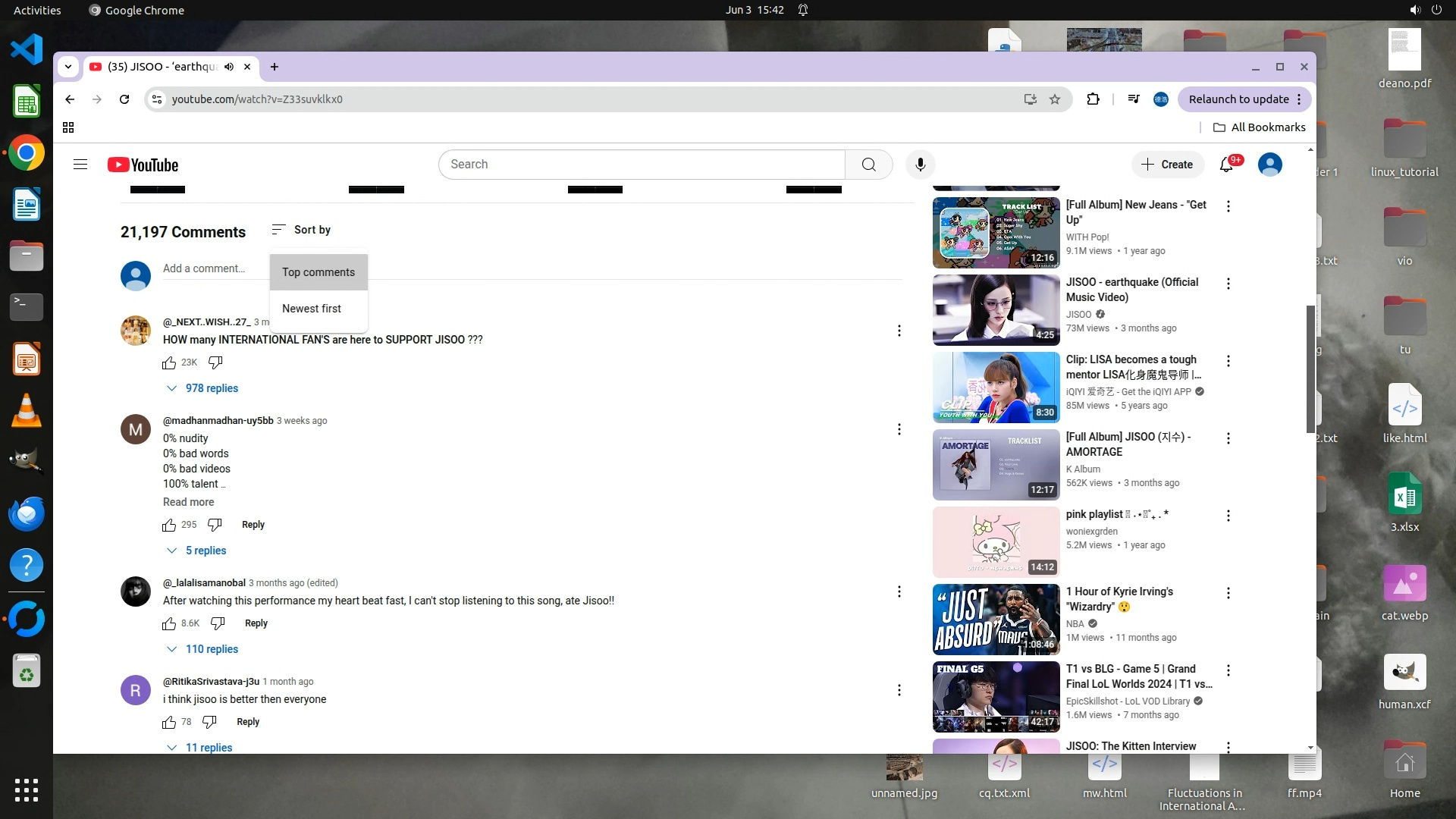
Task: Open the Chrome extensions puzzle icon
Action: (1093, 99)
